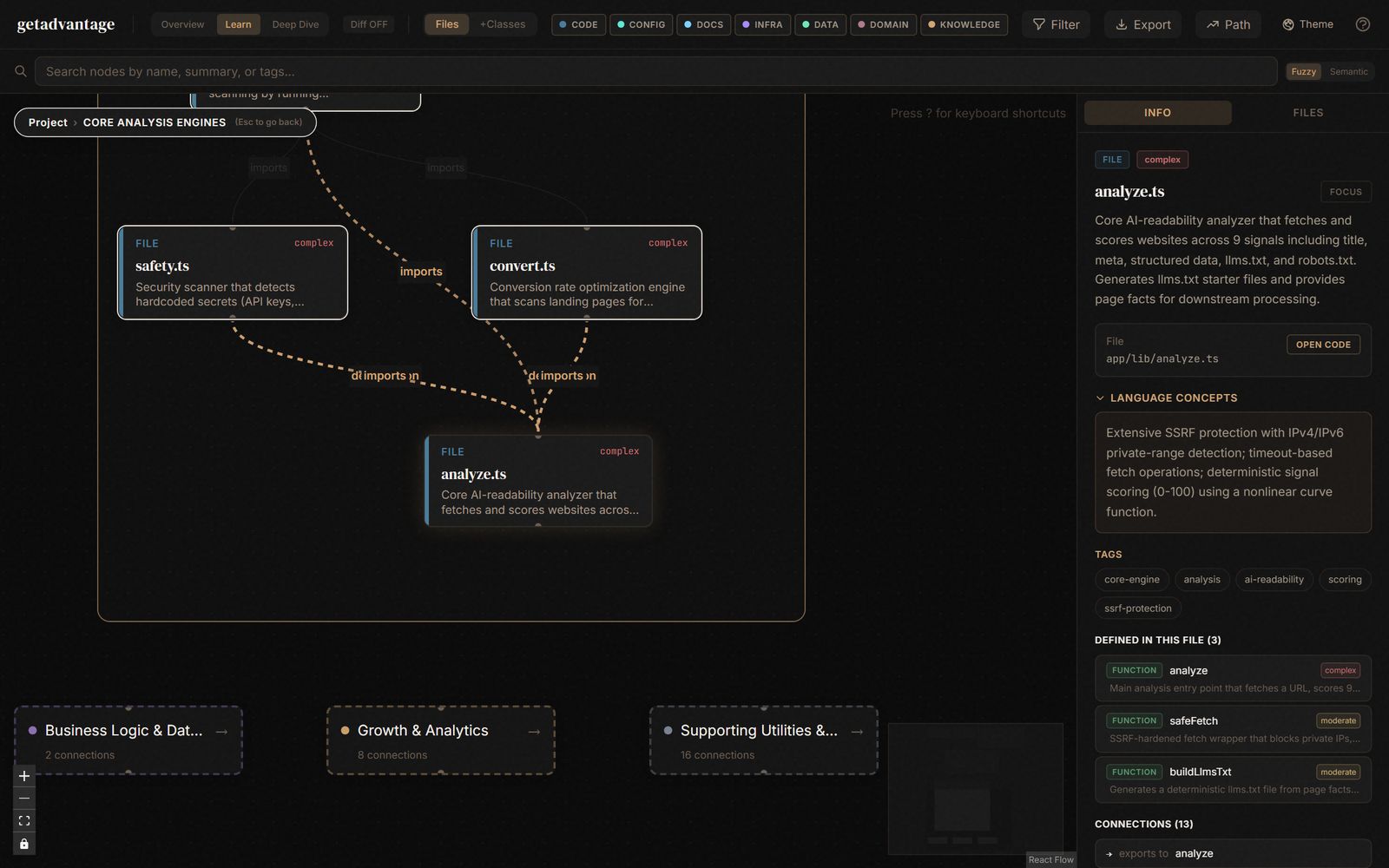
Task: Toggle the DOCS category filter
Action: click(703, 24)
